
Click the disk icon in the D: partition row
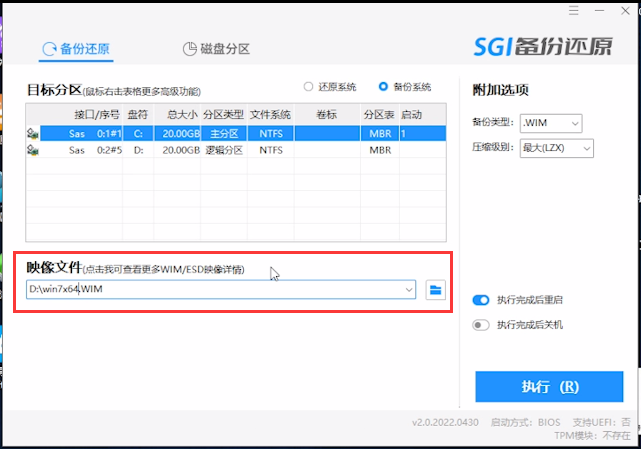33,150
